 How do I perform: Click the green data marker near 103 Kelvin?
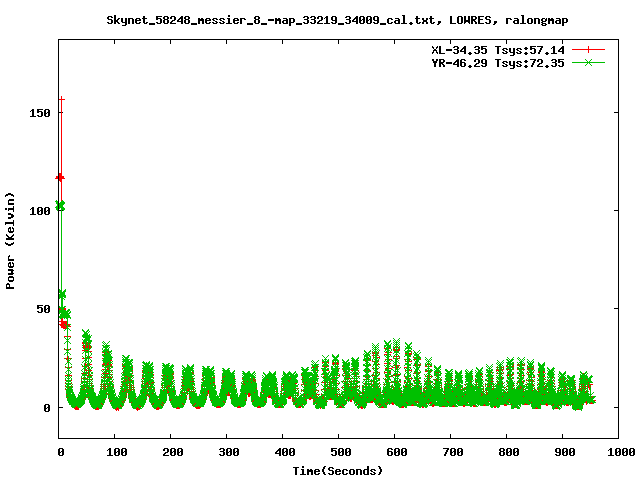click(60, 206)
